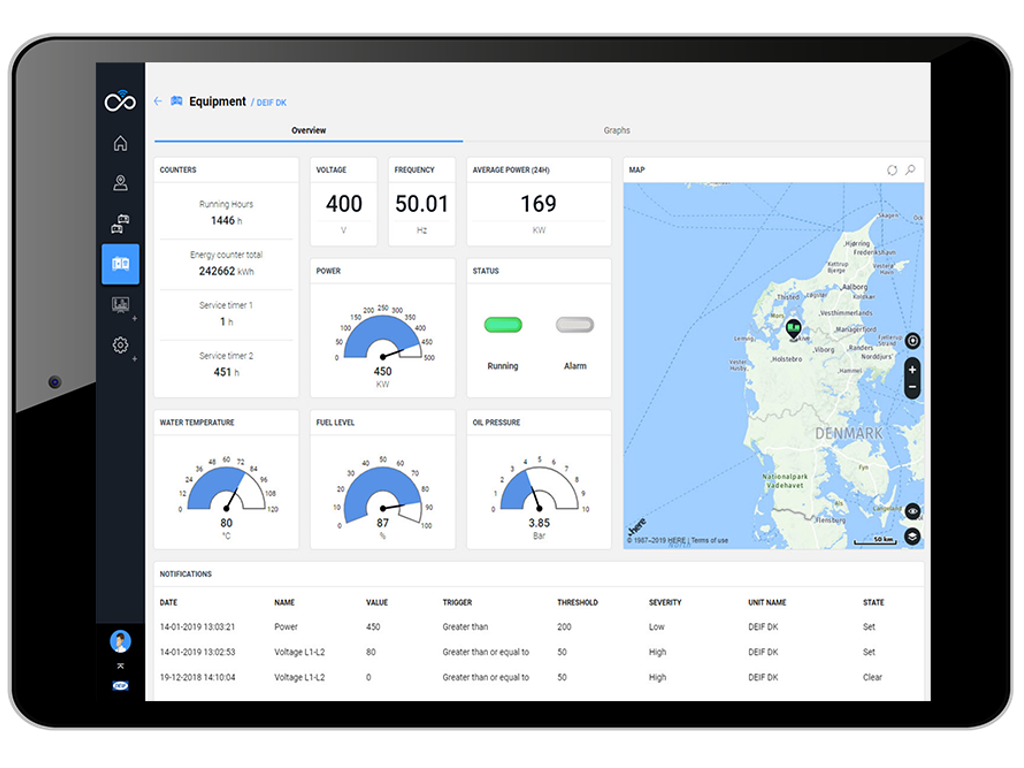Open the Terms of use link on the map
Image resolution: width=1024 pixels, height=768 pixels.
(x=709, y=541)
